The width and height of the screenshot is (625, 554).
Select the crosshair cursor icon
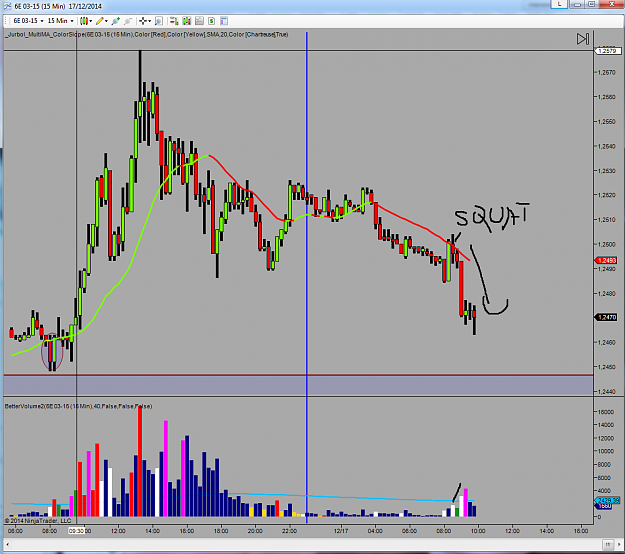pyautogui.click(x=143, y=21)
